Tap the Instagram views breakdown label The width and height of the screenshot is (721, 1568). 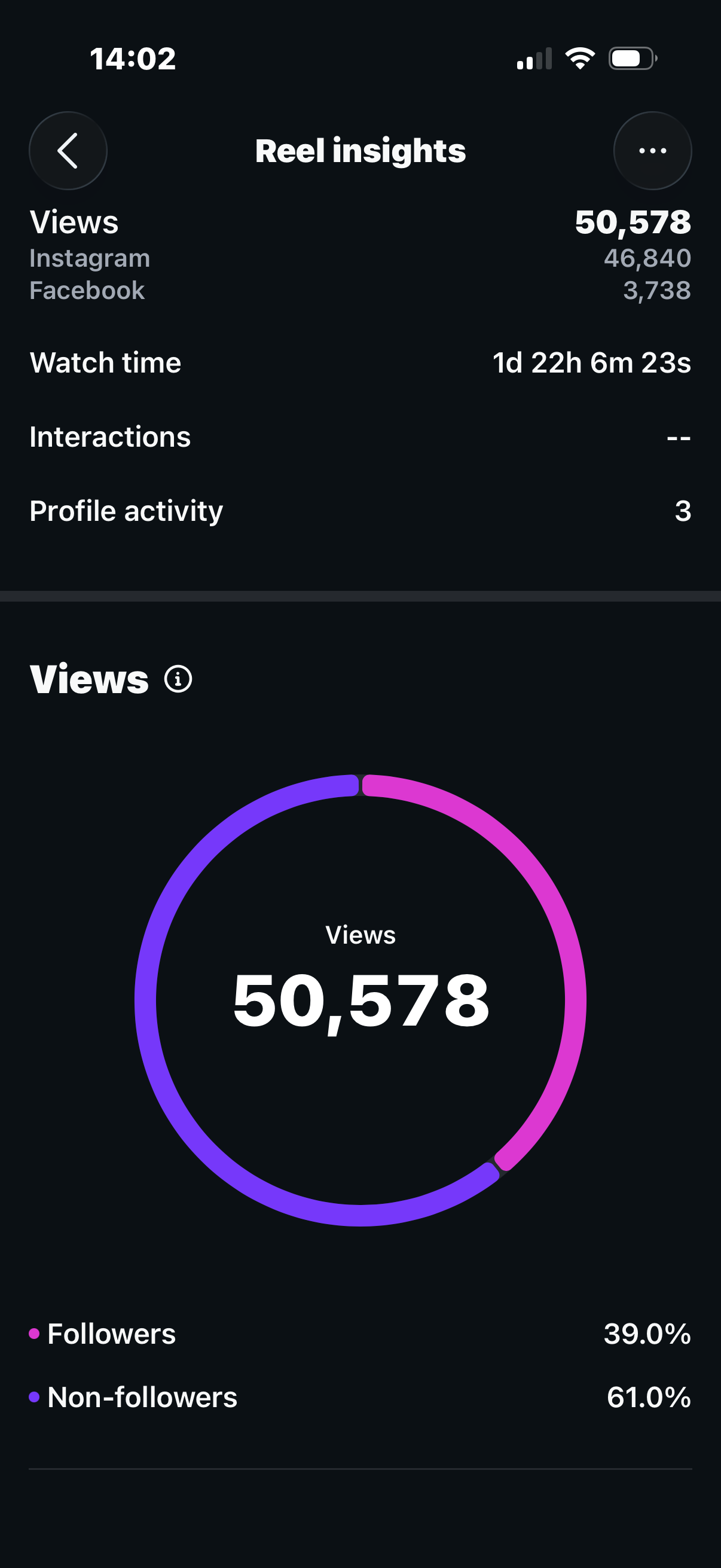90,258
